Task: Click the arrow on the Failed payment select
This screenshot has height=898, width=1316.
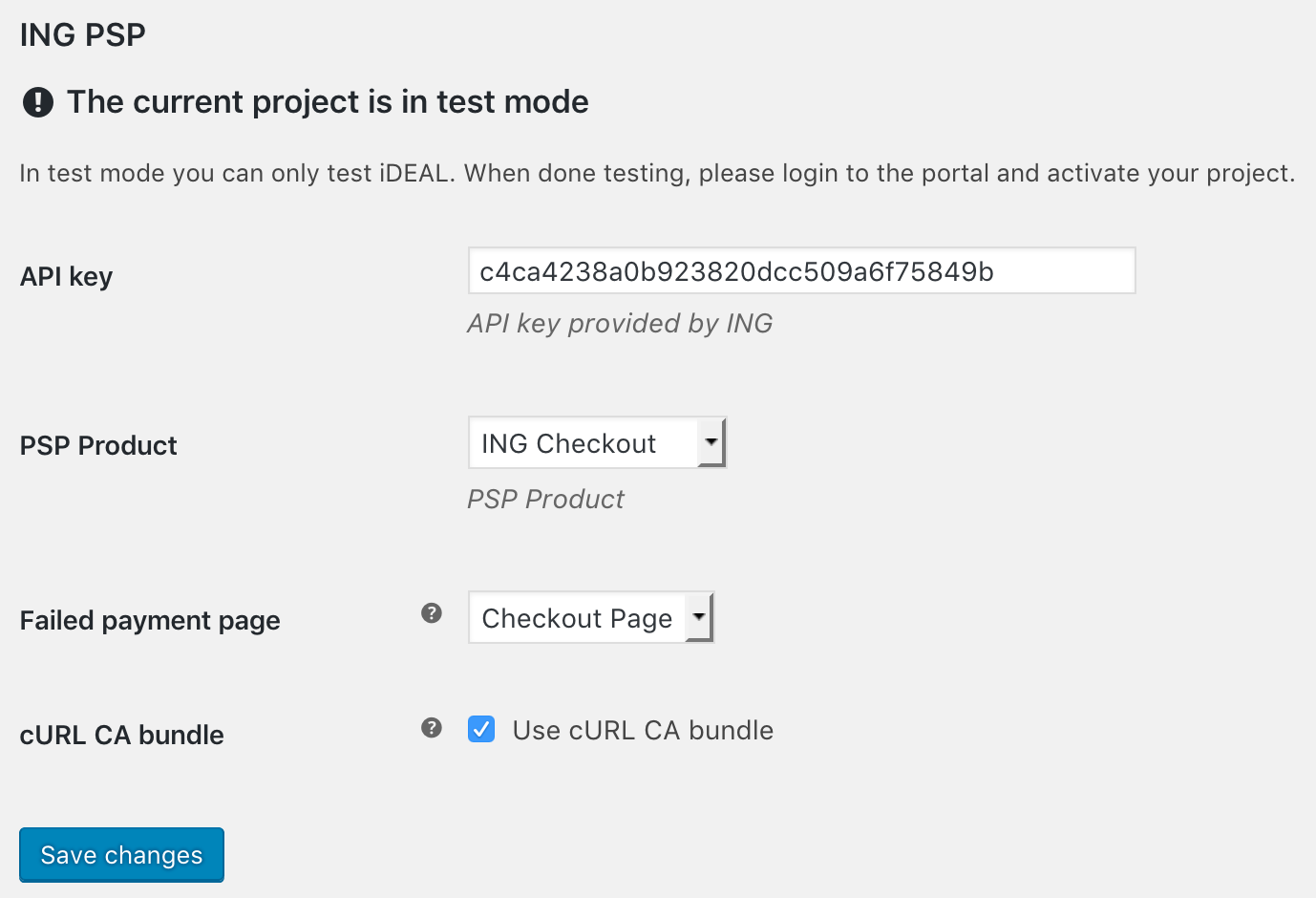Action: [699, 618]
